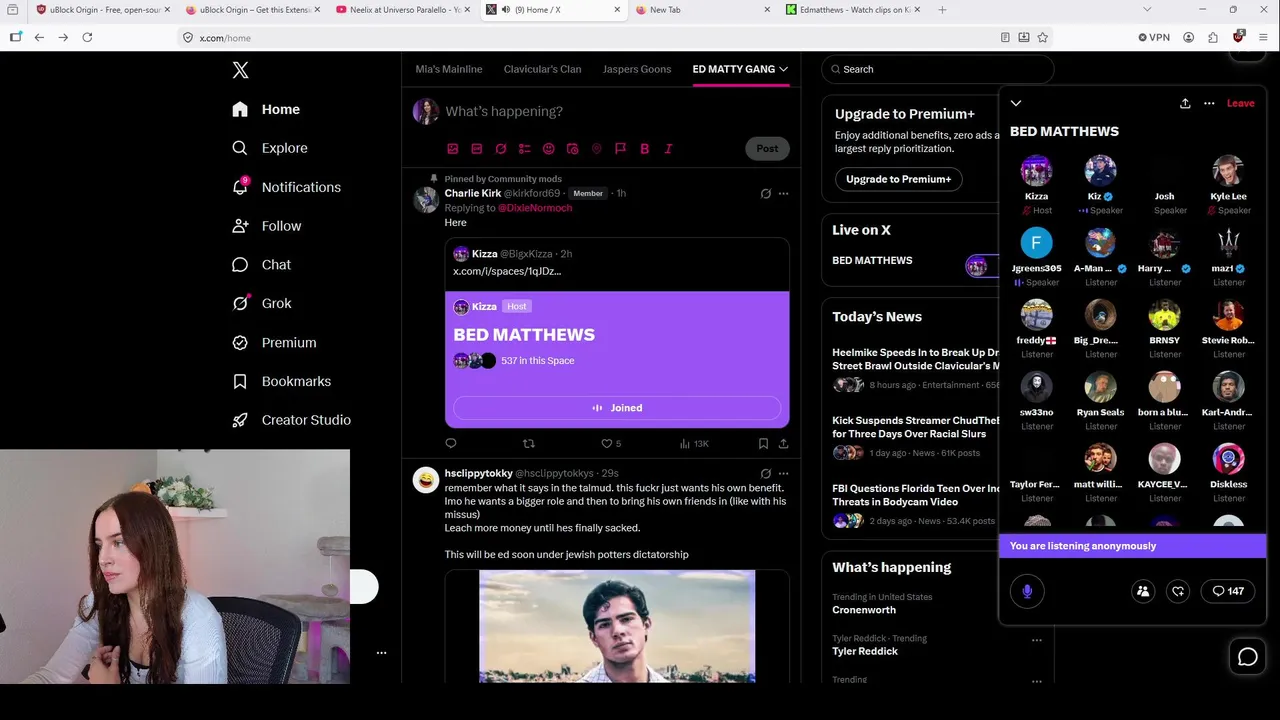Image resolution: width=1280 pixels, height=720 pixels.
Task: Go to Home in the sidebar
Action: click(x=266, y=109)
